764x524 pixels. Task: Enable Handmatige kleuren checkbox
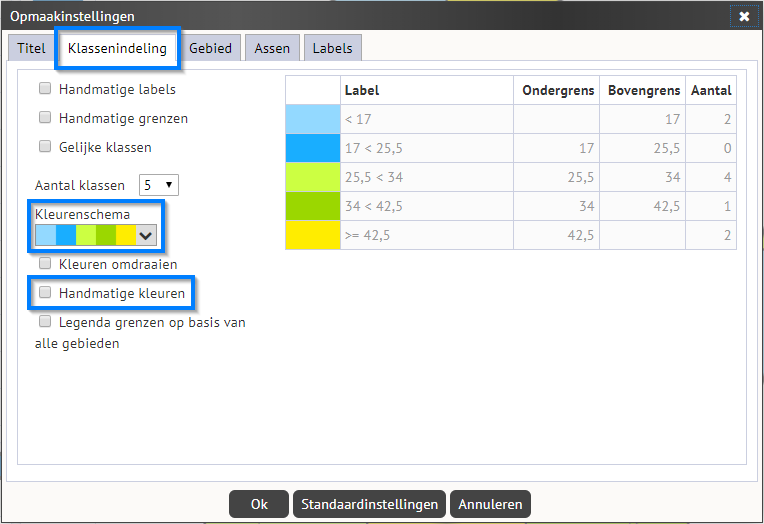click(x=45, y=292)
